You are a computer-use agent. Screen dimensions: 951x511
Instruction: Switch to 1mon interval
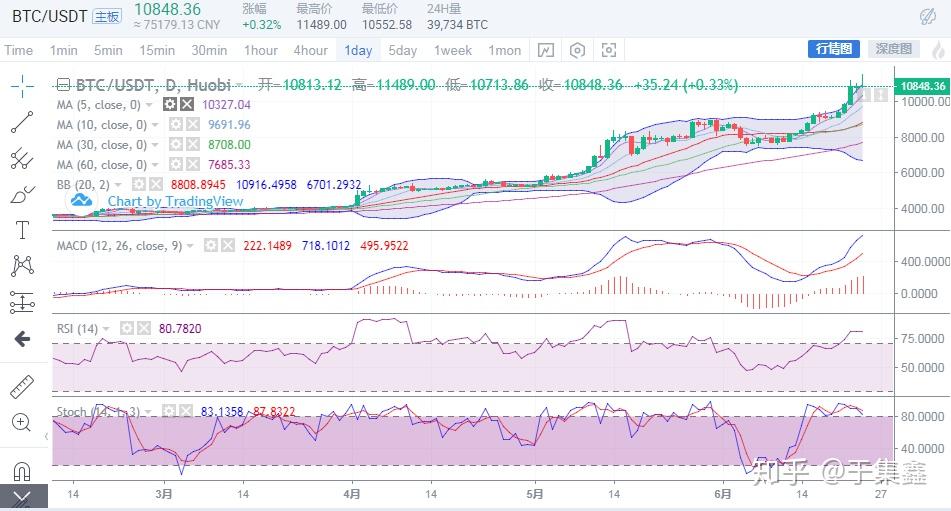pos(505,50)
